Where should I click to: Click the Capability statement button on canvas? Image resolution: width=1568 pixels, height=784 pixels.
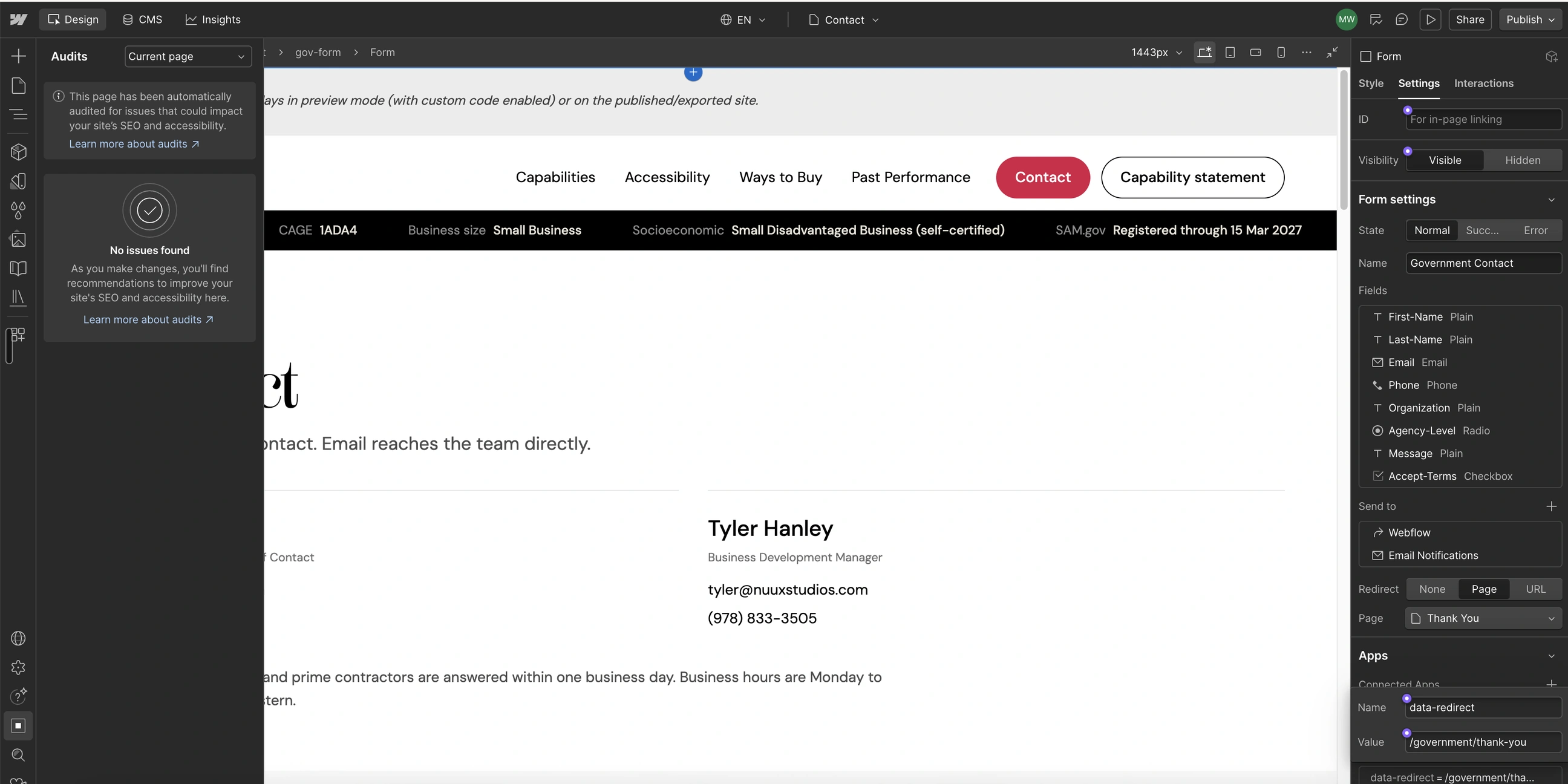click(x=1192, y=177)
